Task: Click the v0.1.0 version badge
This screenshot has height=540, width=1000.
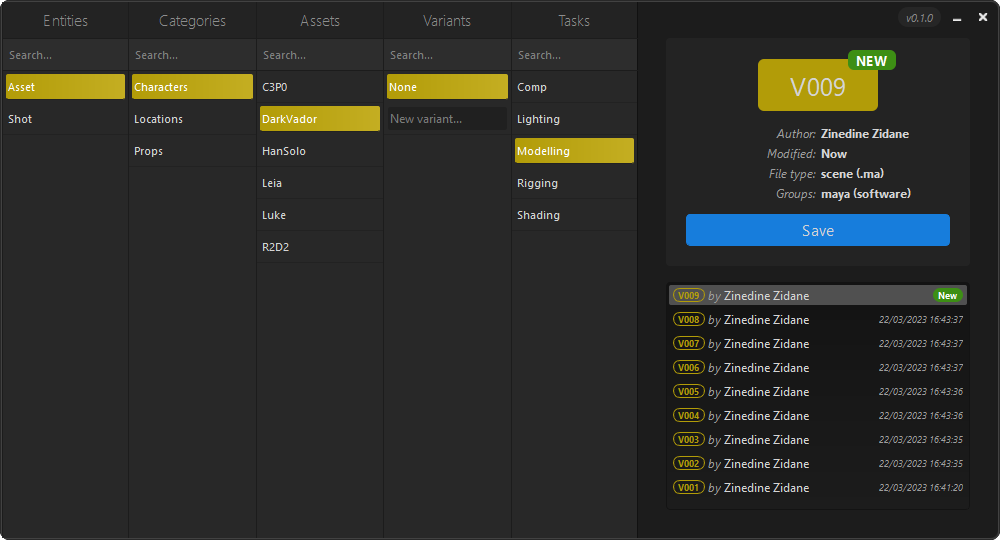Action: tap(919, 18)
